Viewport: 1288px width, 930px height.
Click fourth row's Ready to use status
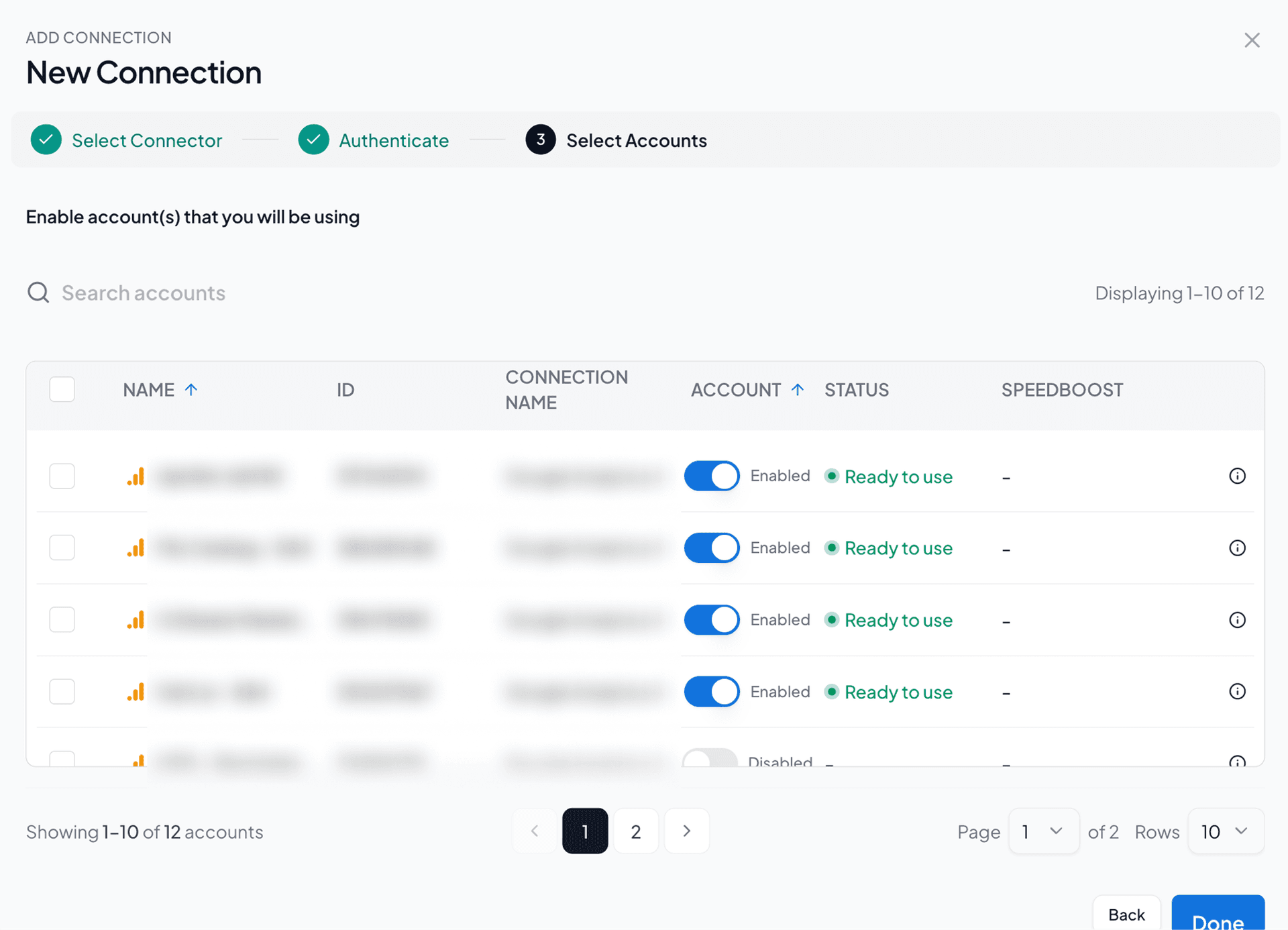[889, 692]
